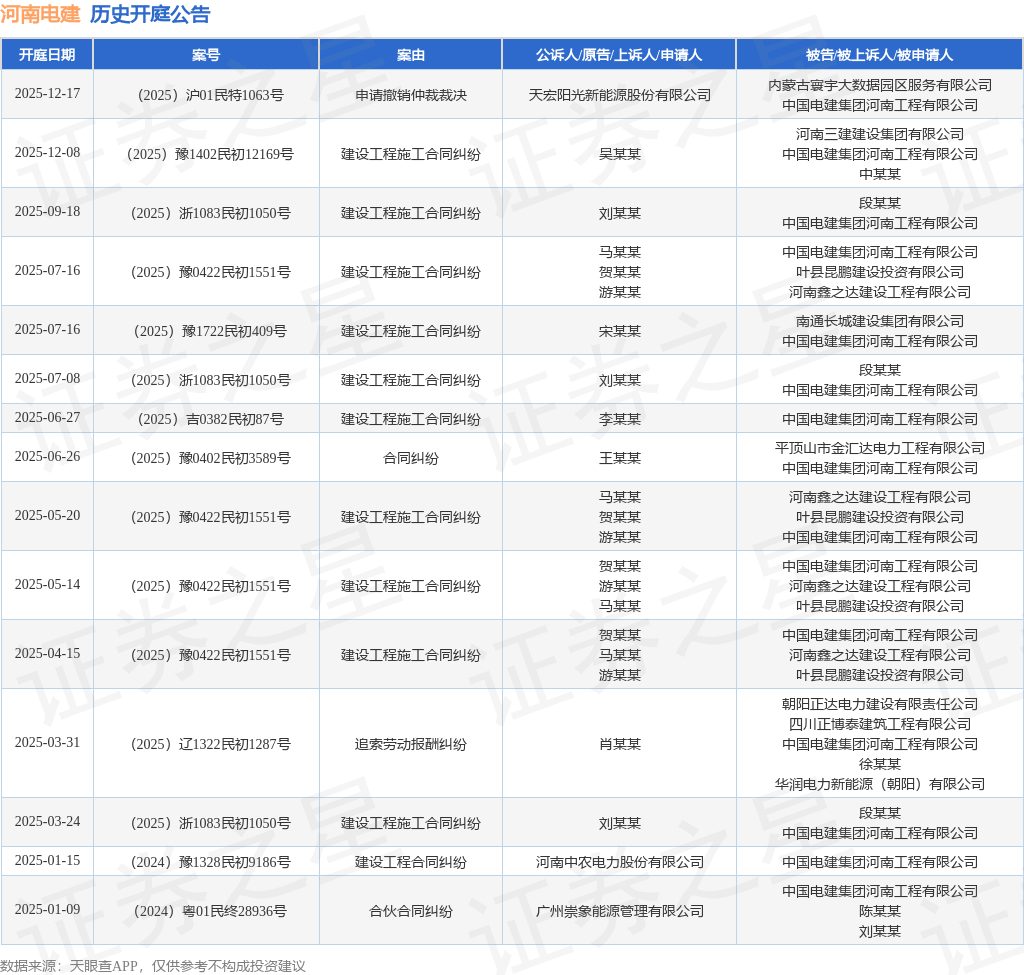Click case number （2025）沪01民特1063号
The image size is (1024, 975).
click(x=207, y=95)
